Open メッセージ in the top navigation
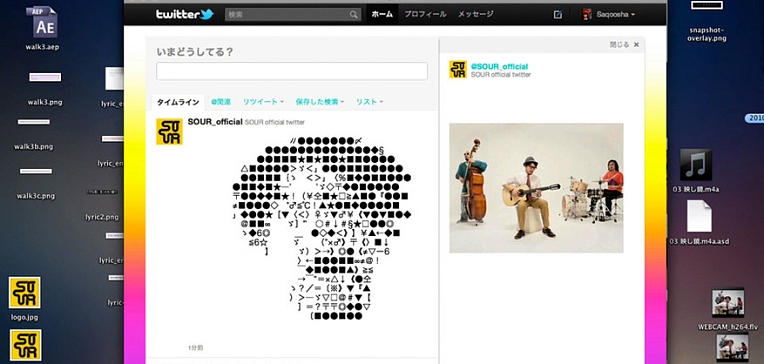Screen dimensions: 764x364 [x=476, y=15]
